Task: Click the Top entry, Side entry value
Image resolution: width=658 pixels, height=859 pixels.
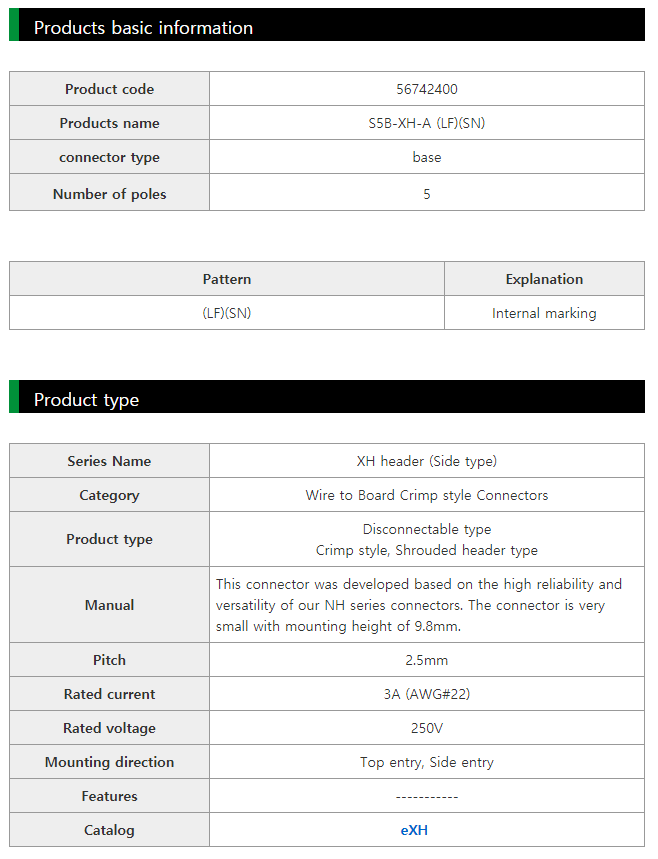Action: (x=427, y=762)
